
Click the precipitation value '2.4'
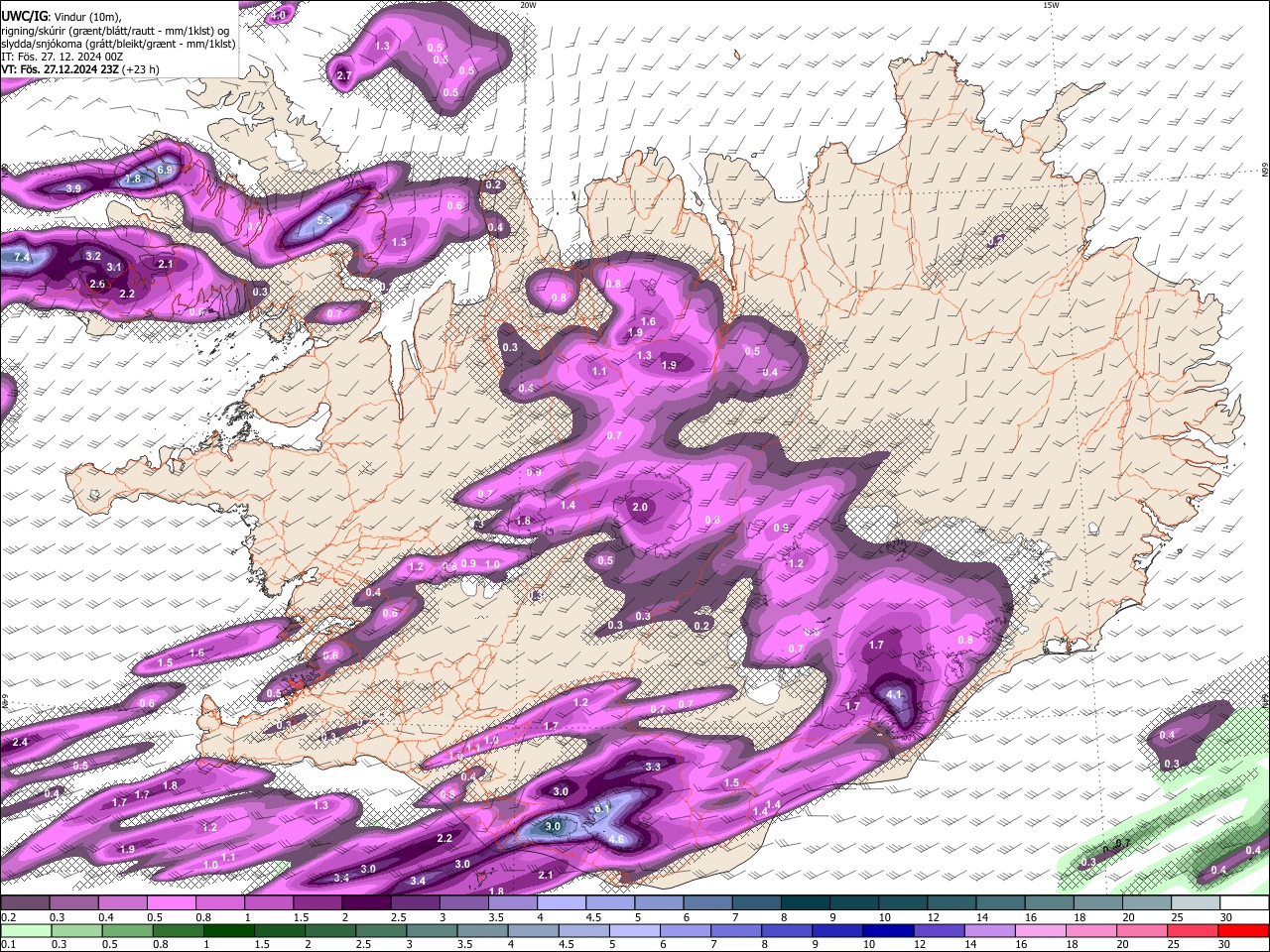click(x=20, y=742)
